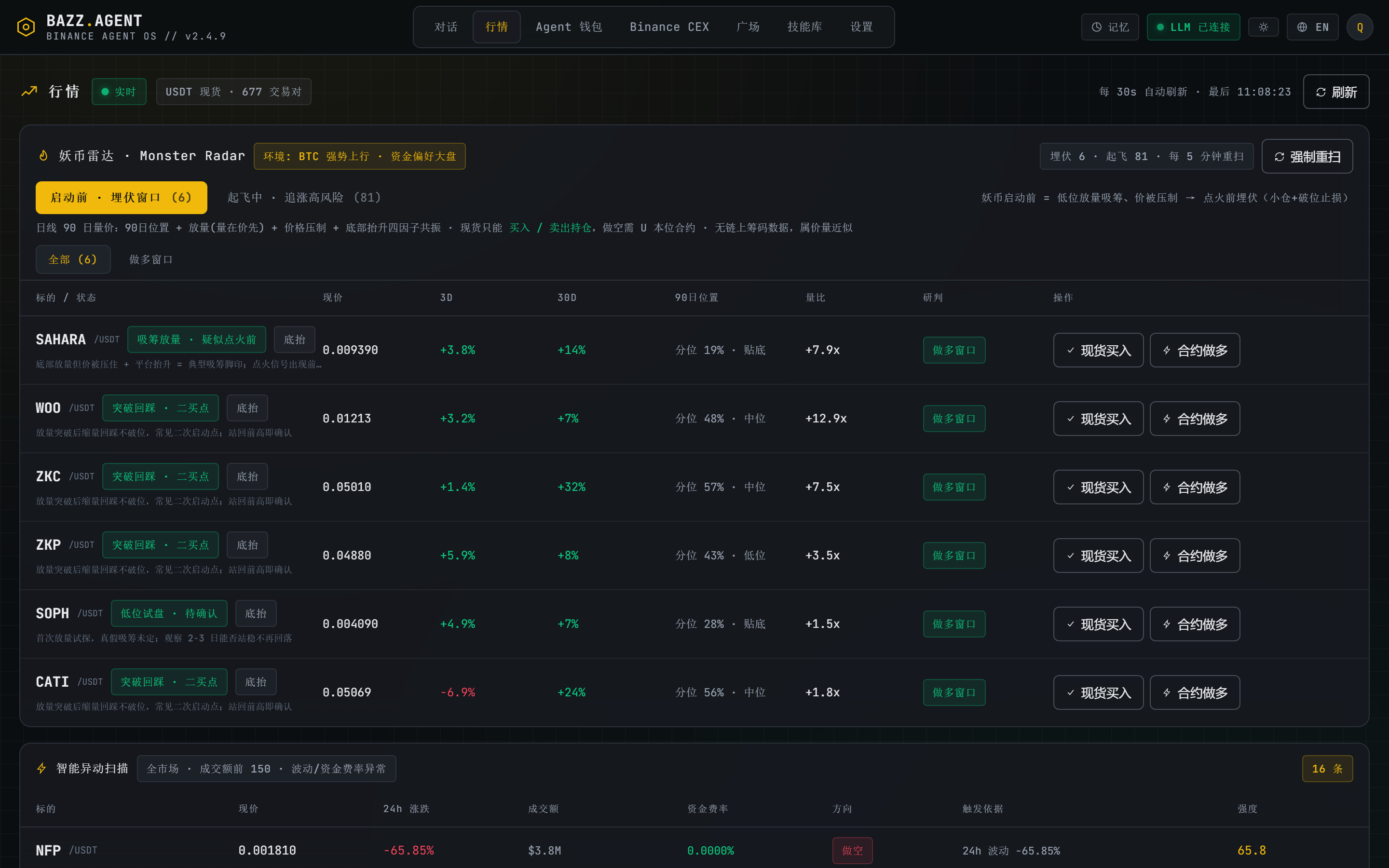Click 现货买入 for SOPH
The width and height of the screenshot is (1389, 868).
click(x=1098, y=624)
